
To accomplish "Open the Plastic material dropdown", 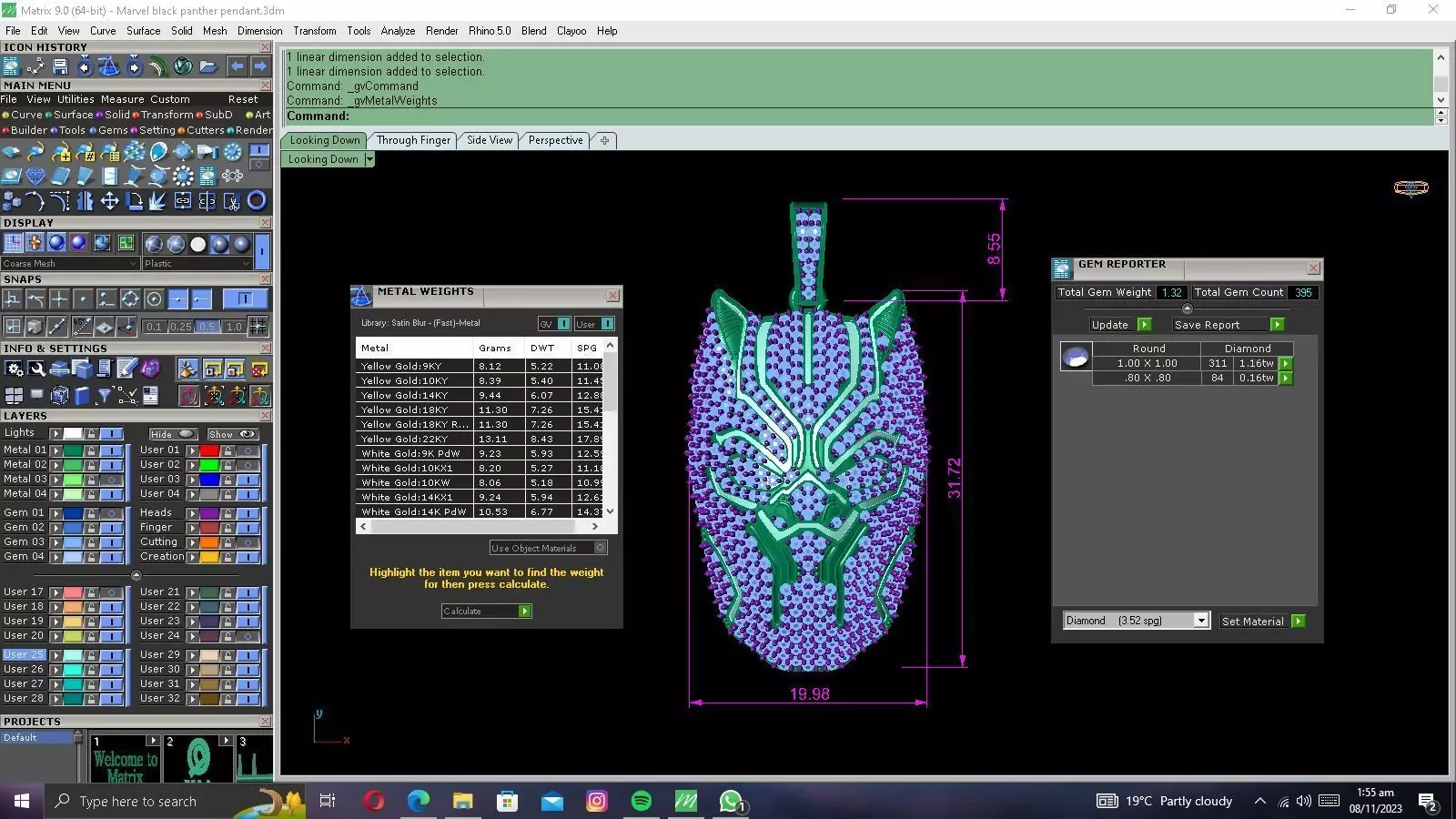I will (197, 264).
